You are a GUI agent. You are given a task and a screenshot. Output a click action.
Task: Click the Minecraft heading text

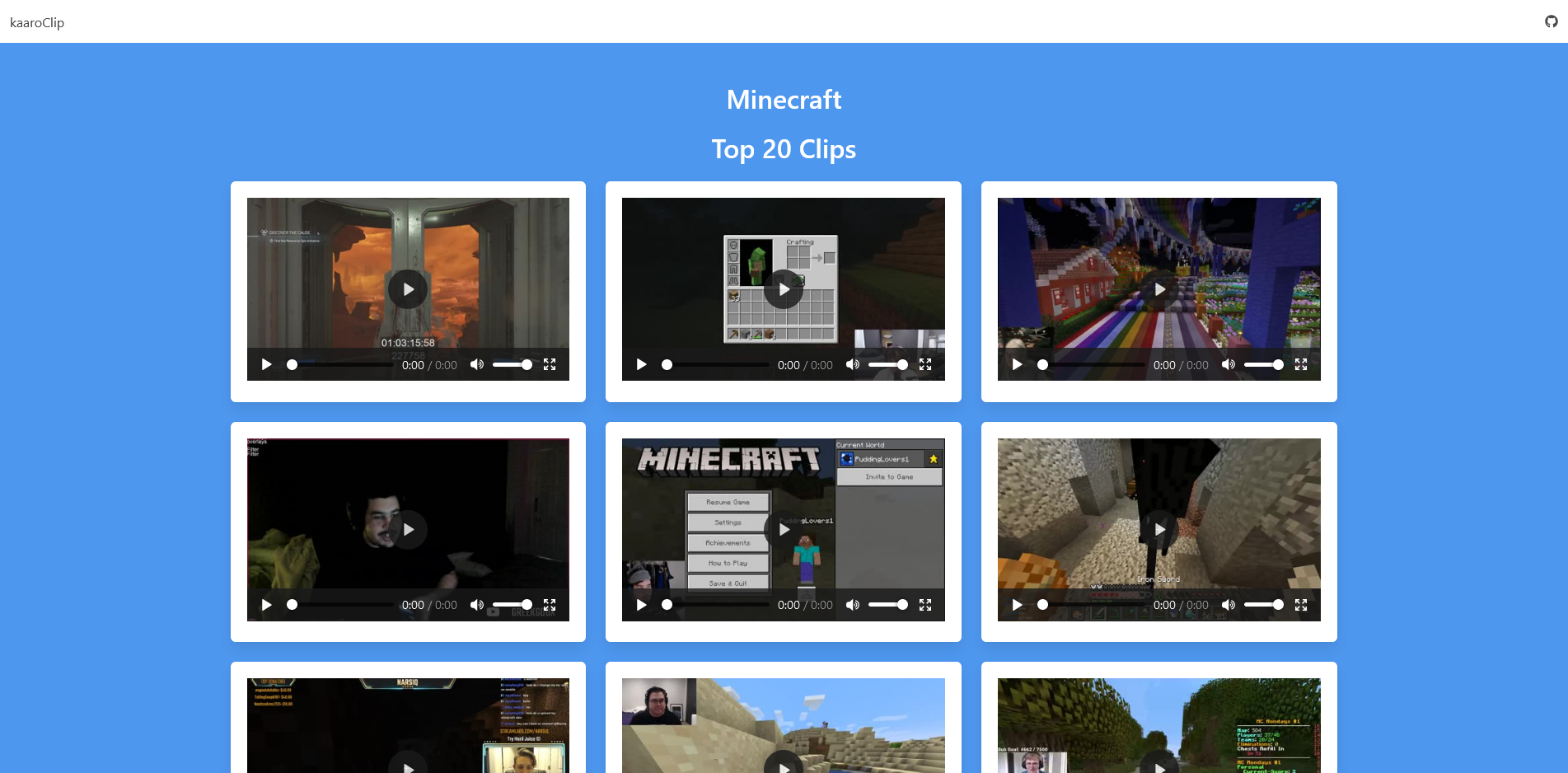tap(784, 100)
